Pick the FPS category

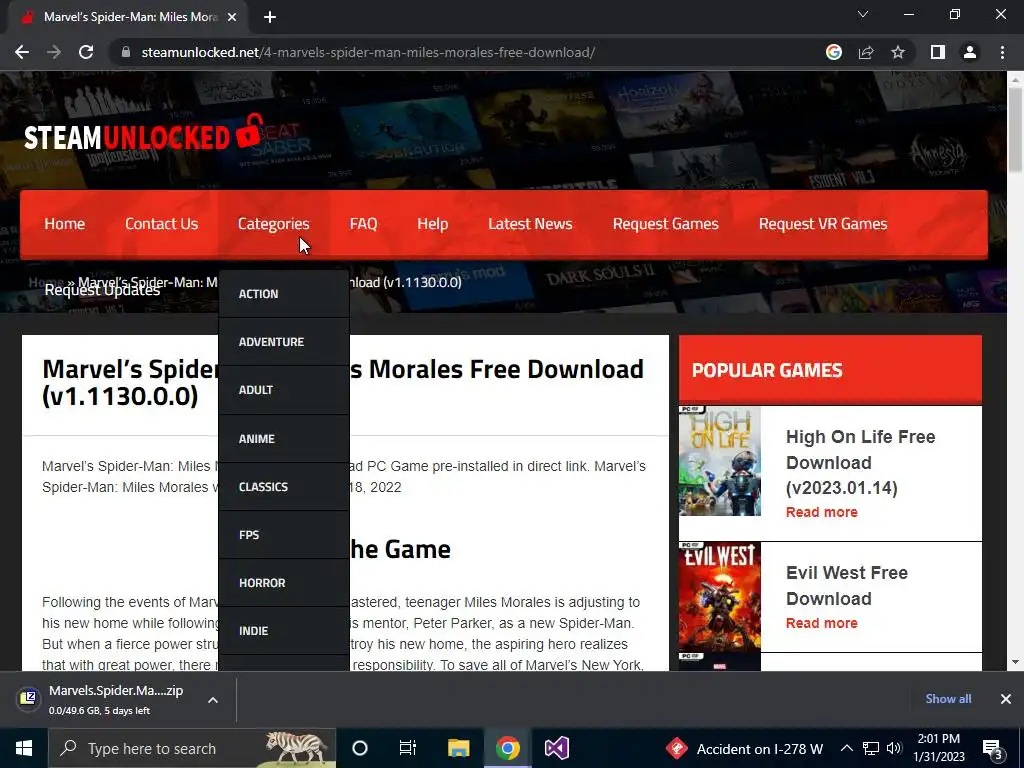coord(284,535)
